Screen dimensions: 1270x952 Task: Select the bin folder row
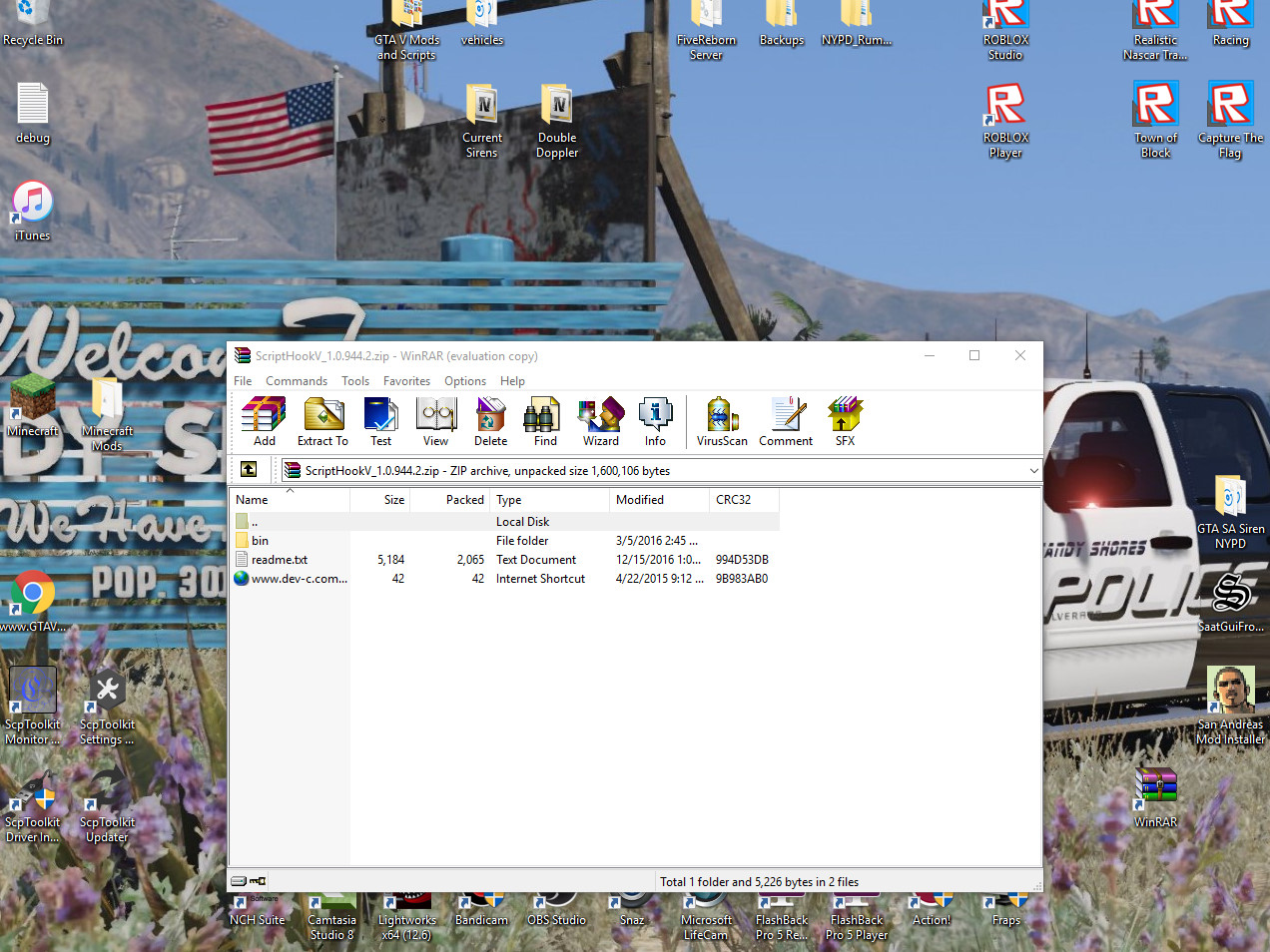[504, 541]
